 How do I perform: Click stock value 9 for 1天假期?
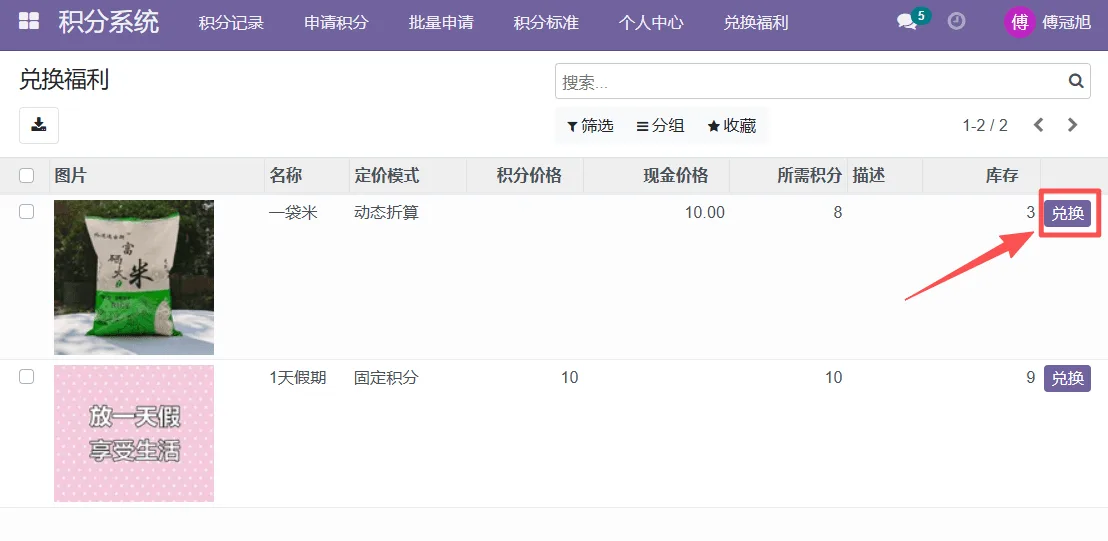click(x=1030, y=378)
